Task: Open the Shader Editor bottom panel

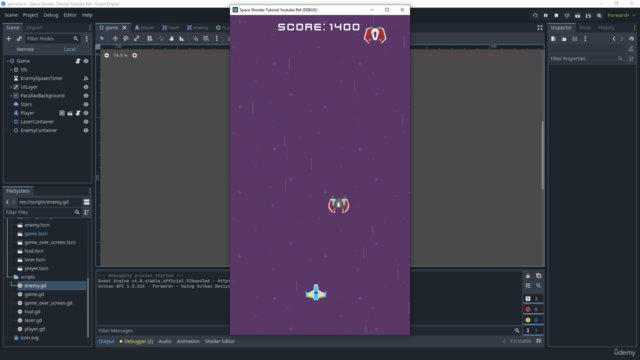Action: click(x=220, y=341)
